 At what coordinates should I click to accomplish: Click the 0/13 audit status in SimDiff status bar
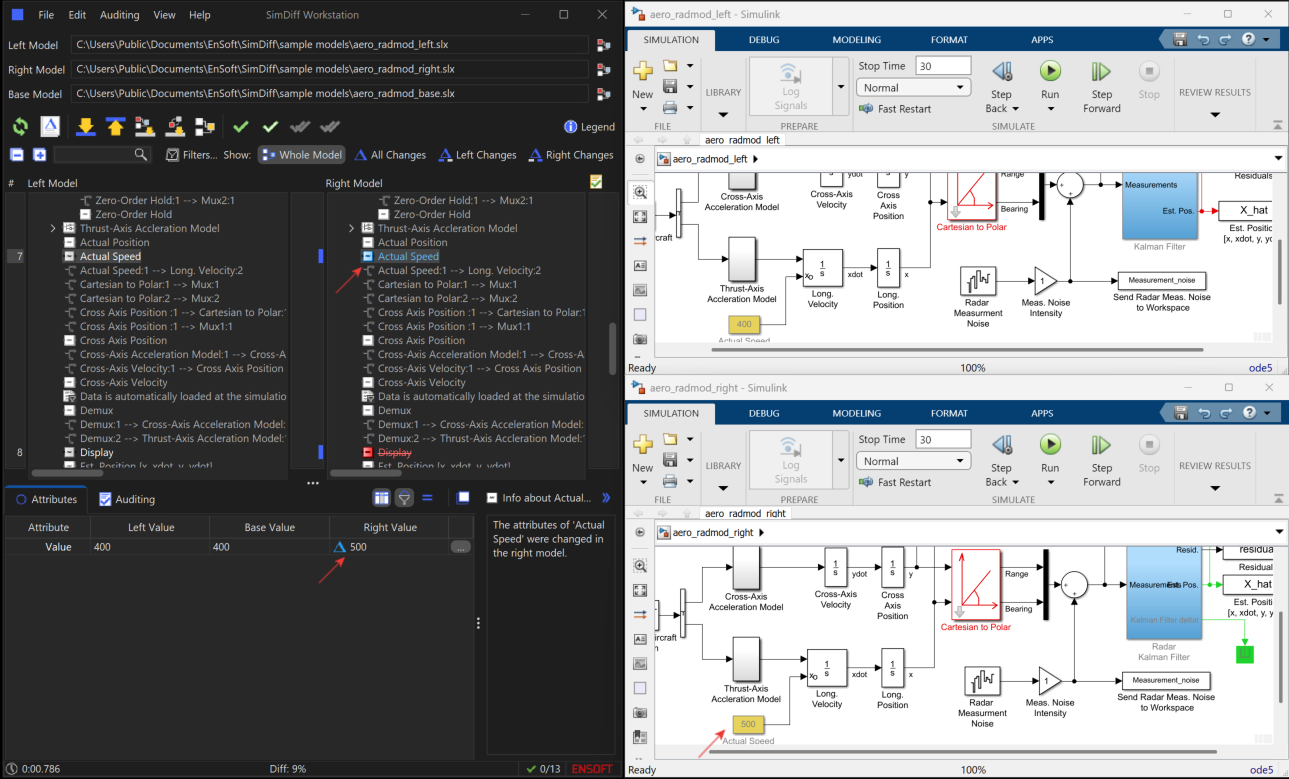543,769
